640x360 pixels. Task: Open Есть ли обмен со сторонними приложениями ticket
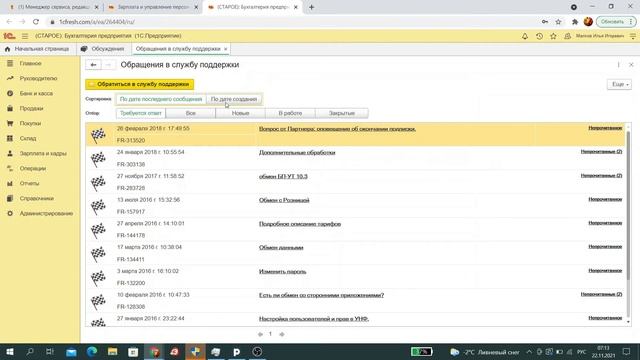pos(321,295)
